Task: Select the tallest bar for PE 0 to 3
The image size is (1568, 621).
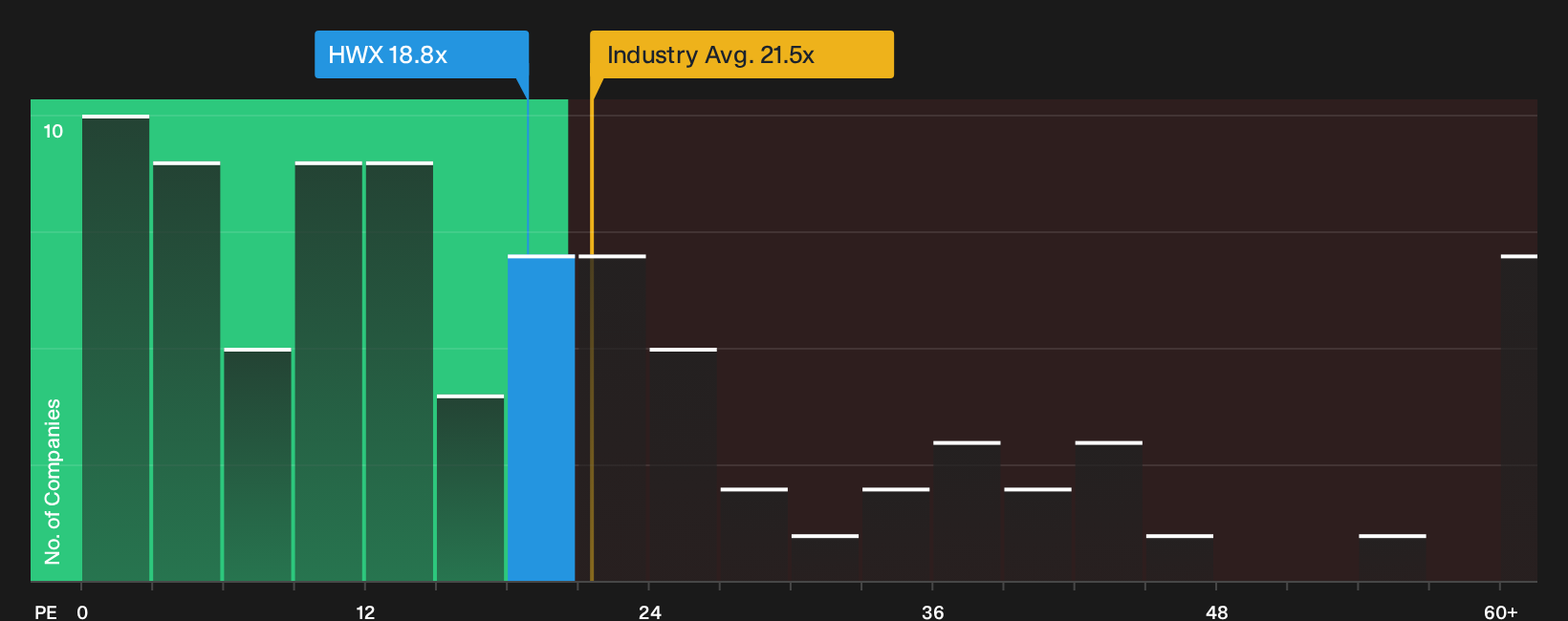Action: tap(116, 348)
